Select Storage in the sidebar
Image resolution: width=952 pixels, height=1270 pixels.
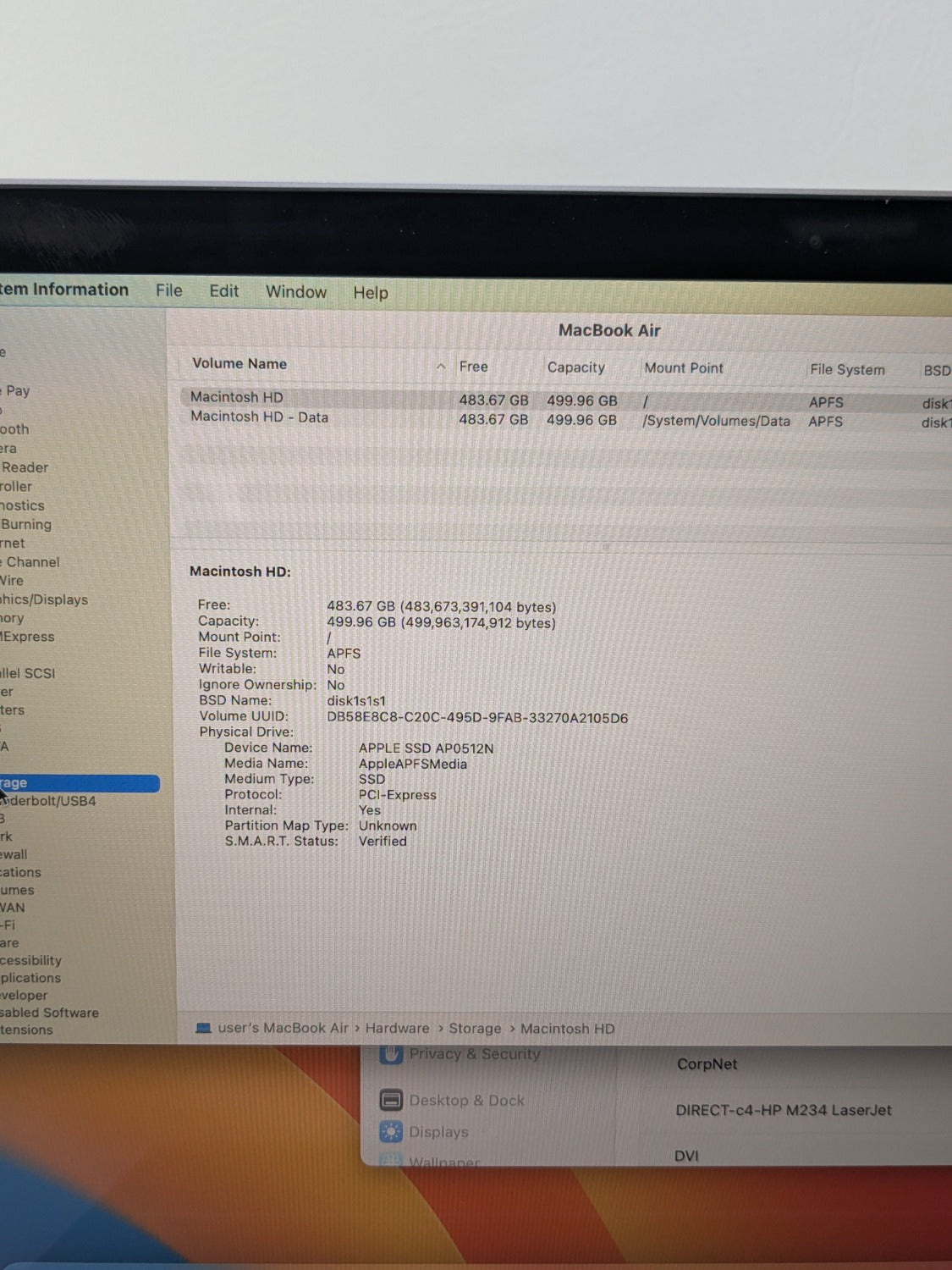pos(80,783)
